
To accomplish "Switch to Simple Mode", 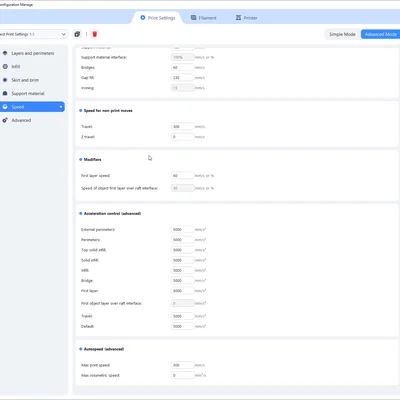I will click(342, 34).
